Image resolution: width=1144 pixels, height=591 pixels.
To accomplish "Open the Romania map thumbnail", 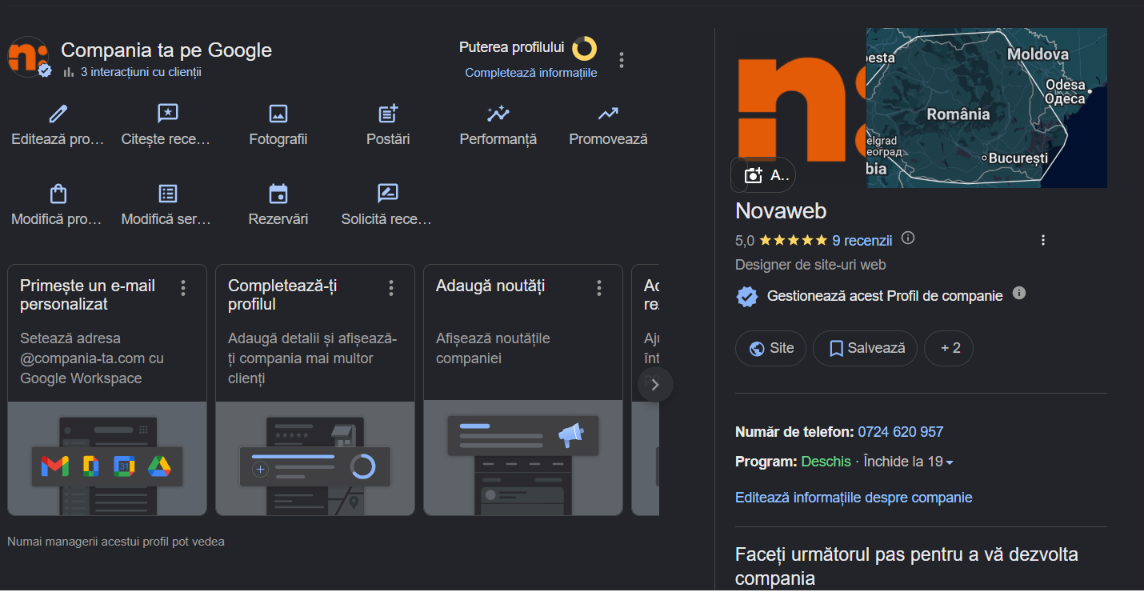I will pyautogui.click(x=986, y=108).
